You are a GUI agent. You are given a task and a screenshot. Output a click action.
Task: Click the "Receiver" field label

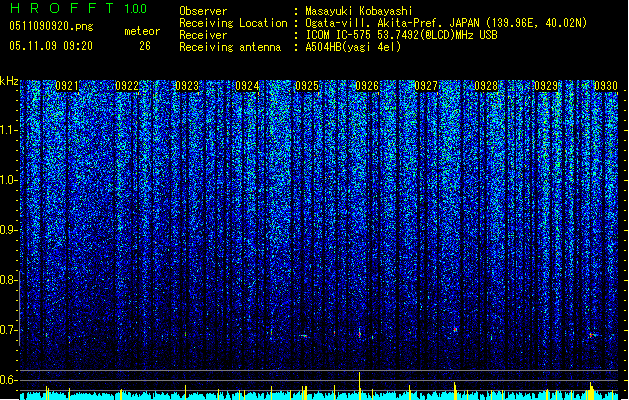click(x=203, y=35)
